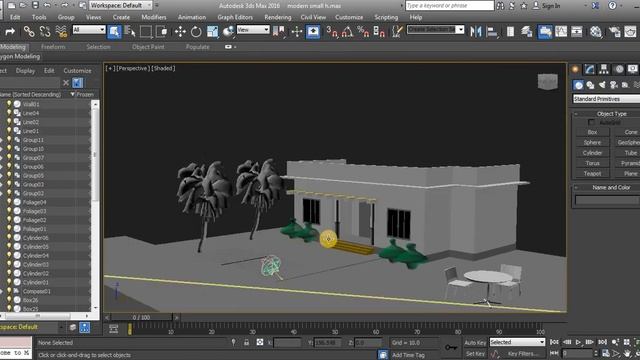Click the ViewCube in the viewport
Image resolution: width=640 pixels, height=360 pixels.
(x=547, y=82)
